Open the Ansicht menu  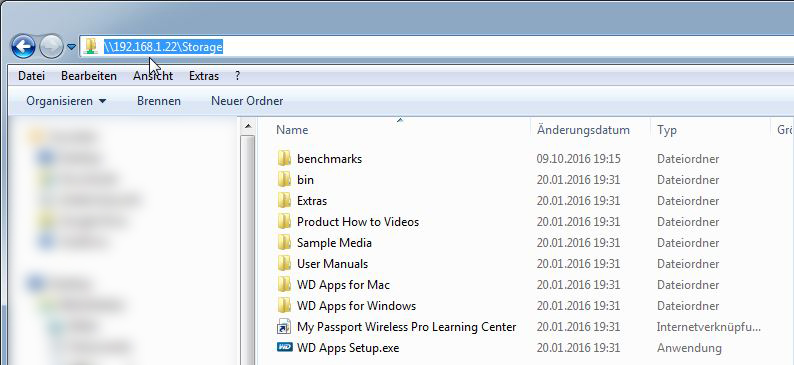pyautogui.click(x=153, y=76)
